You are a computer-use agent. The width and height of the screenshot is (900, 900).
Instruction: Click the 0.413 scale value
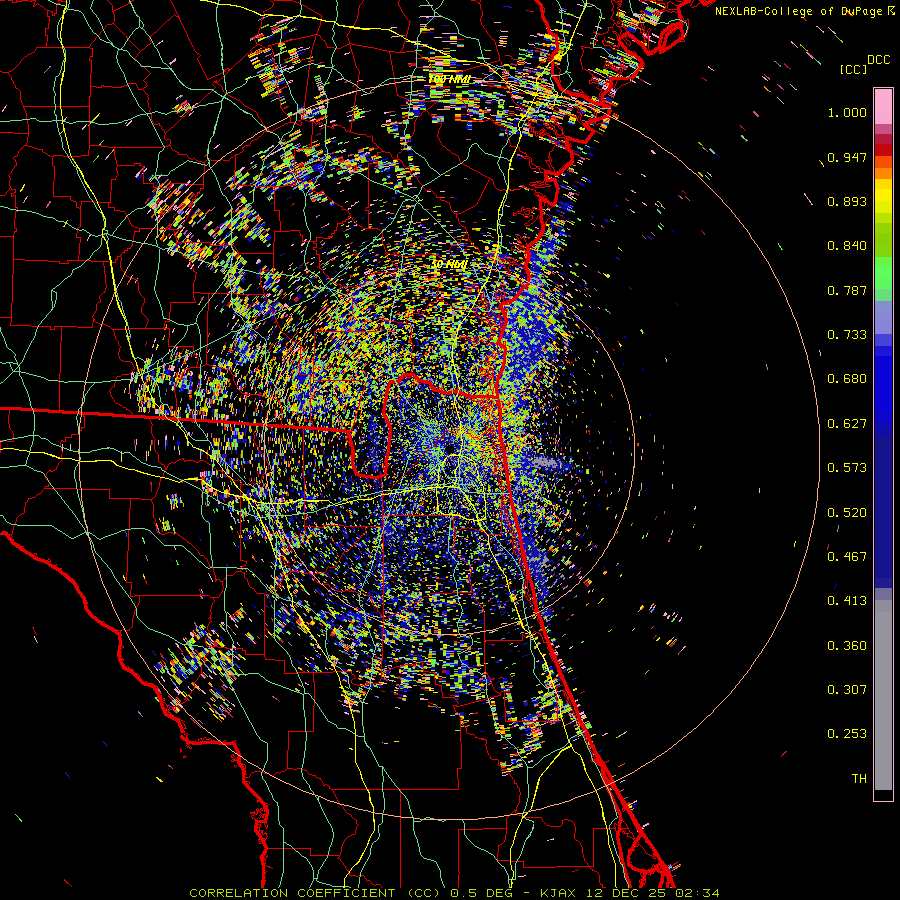click(847, 601)
